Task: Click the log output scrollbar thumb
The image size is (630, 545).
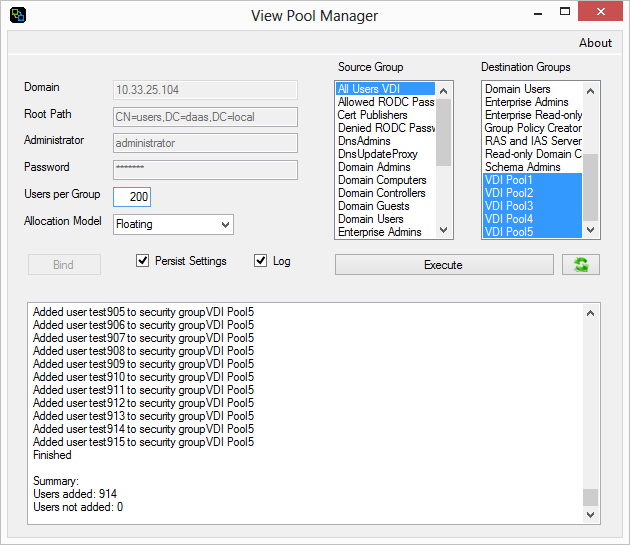Action: coord(590,497)
